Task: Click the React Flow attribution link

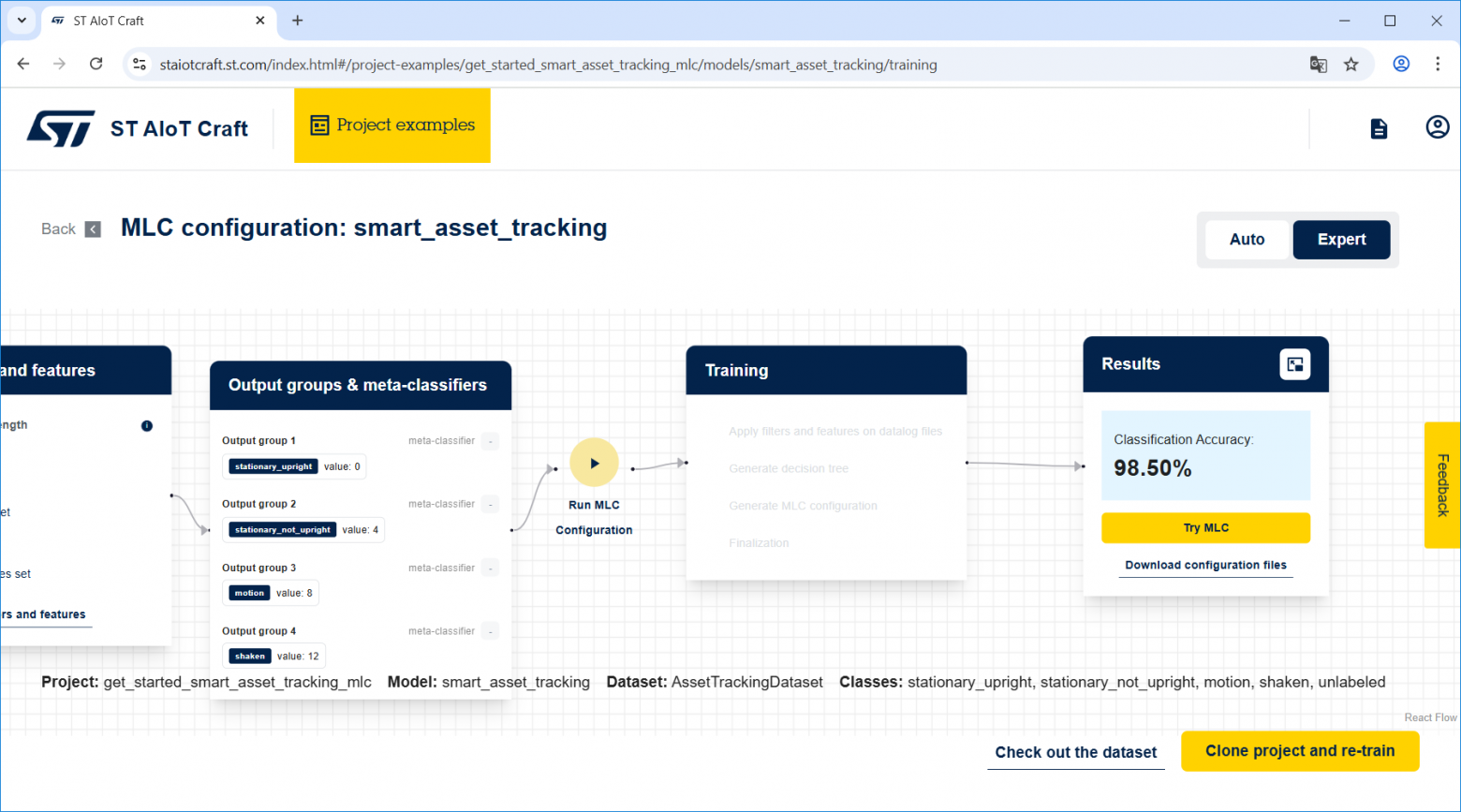Action: (x=1430, y=717)
